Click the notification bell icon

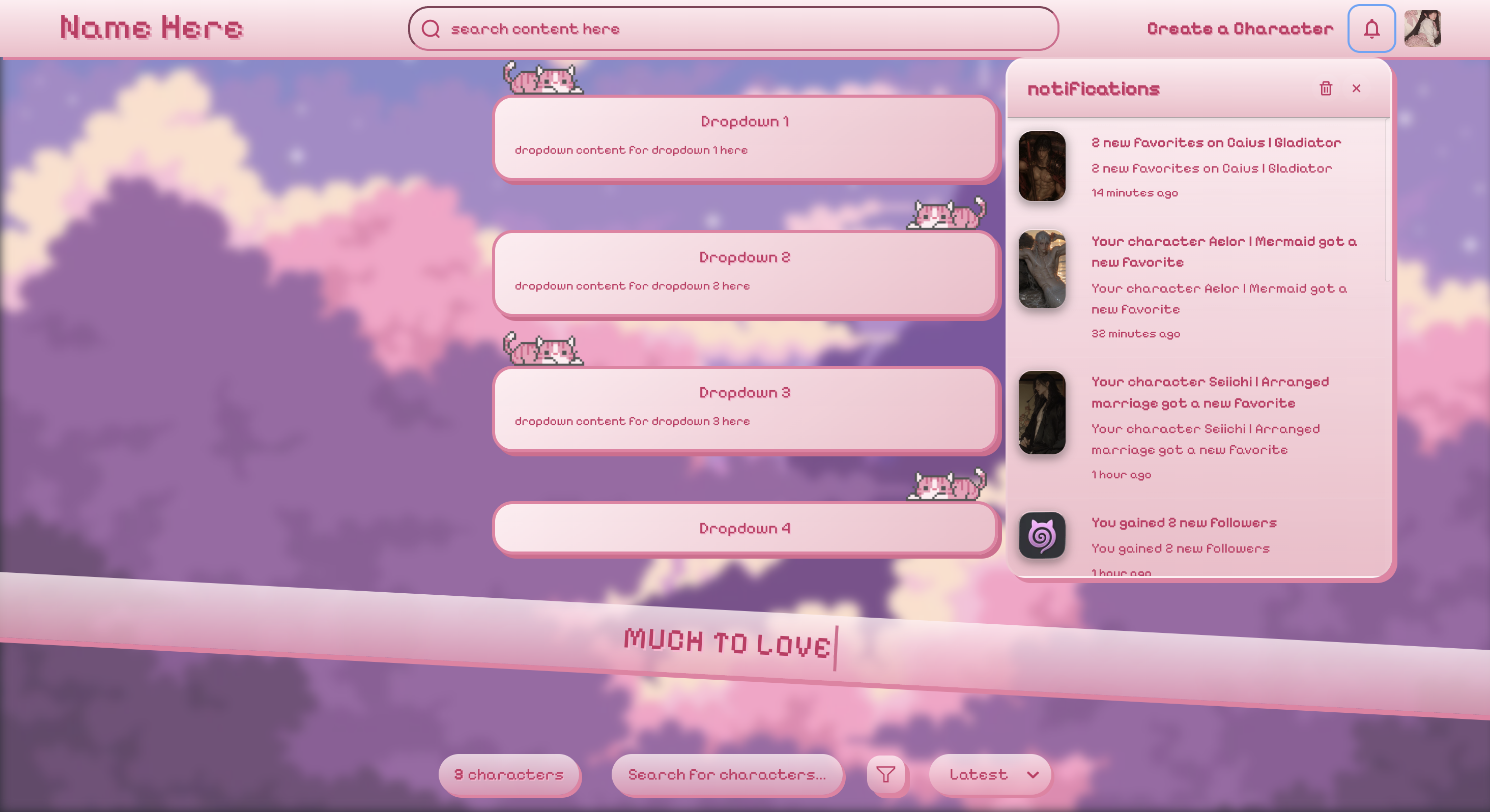point(1371,28)
